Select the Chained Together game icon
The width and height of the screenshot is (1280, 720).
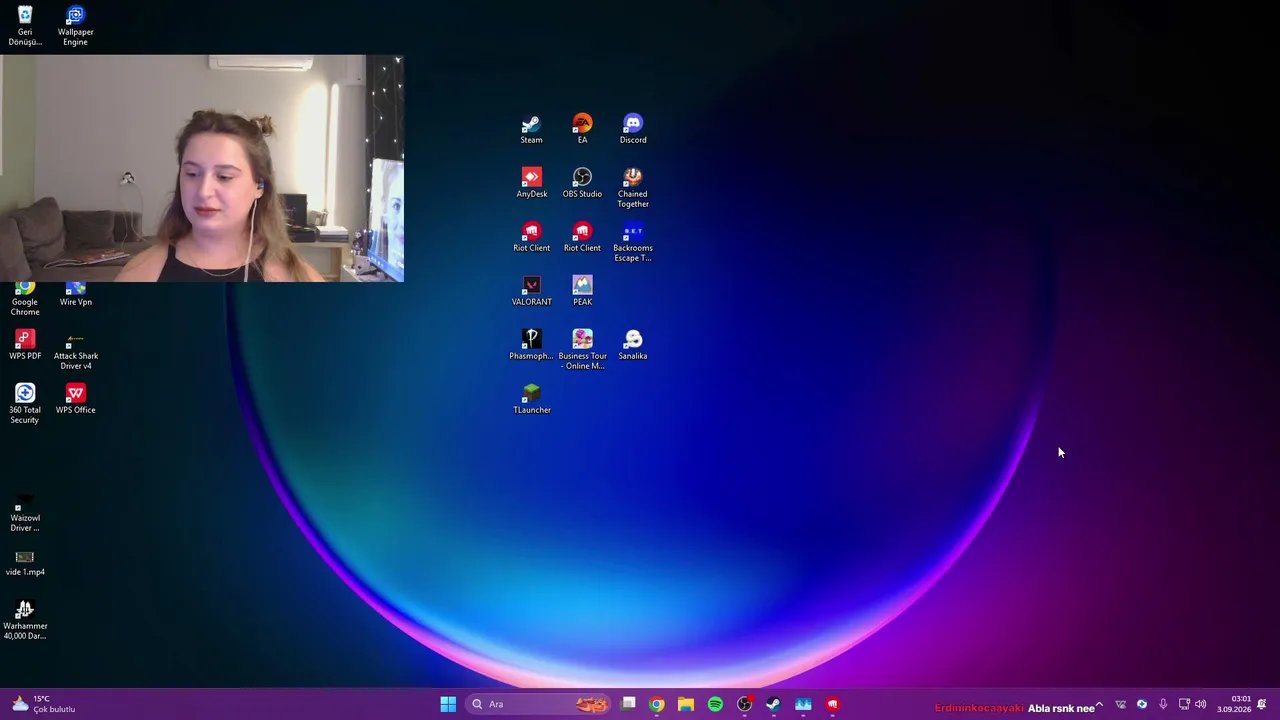[x=633, y=188]
